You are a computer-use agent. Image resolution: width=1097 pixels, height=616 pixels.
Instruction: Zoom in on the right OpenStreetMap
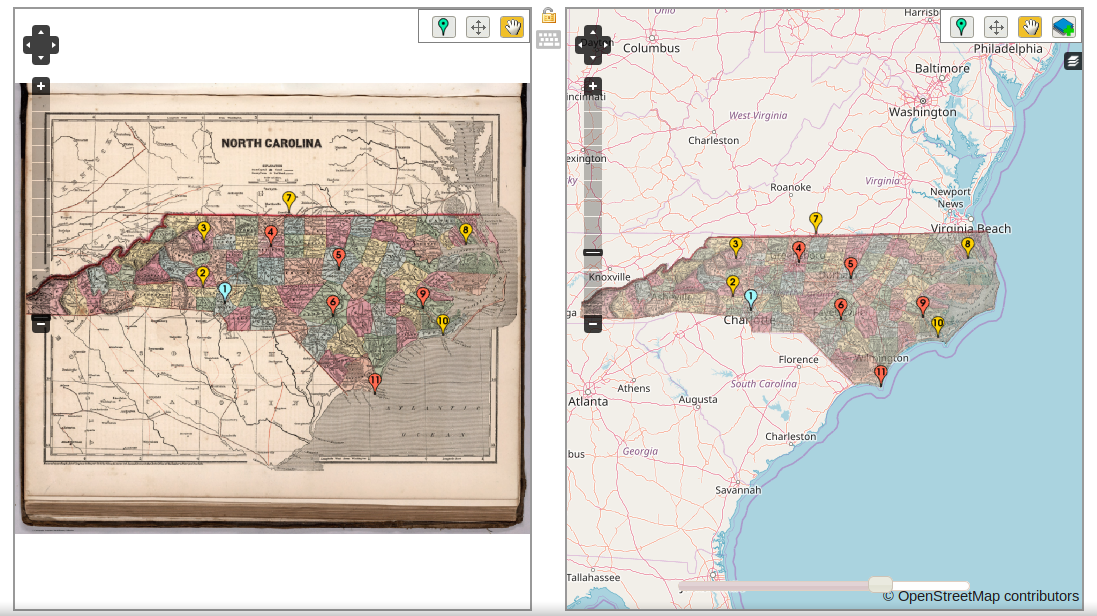tap(593, 86)
